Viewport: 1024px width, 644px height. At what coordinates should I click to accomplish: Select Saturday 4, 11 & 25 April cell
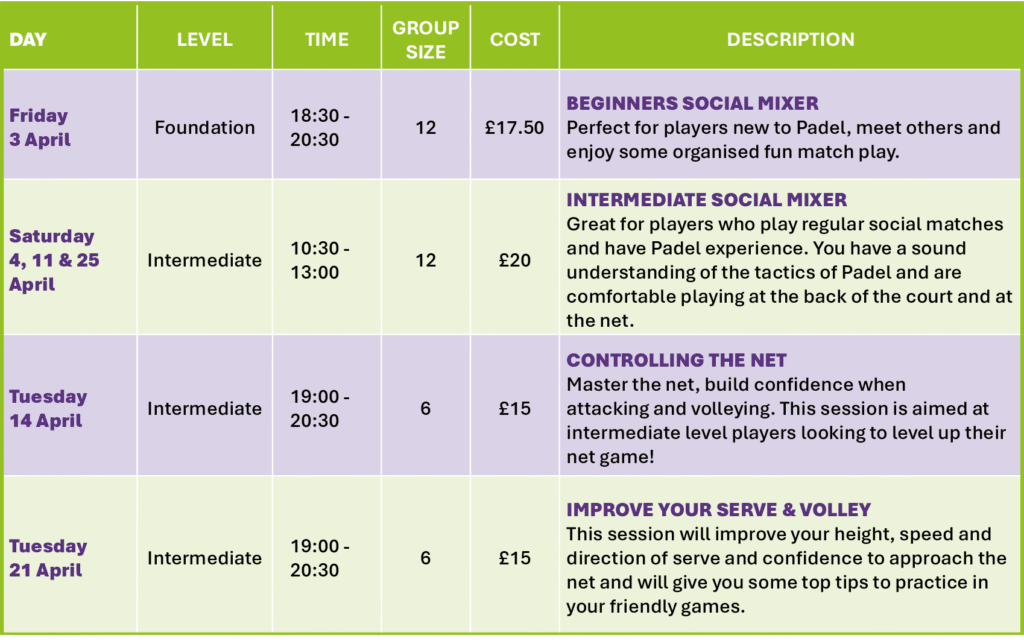click(54, 260)
